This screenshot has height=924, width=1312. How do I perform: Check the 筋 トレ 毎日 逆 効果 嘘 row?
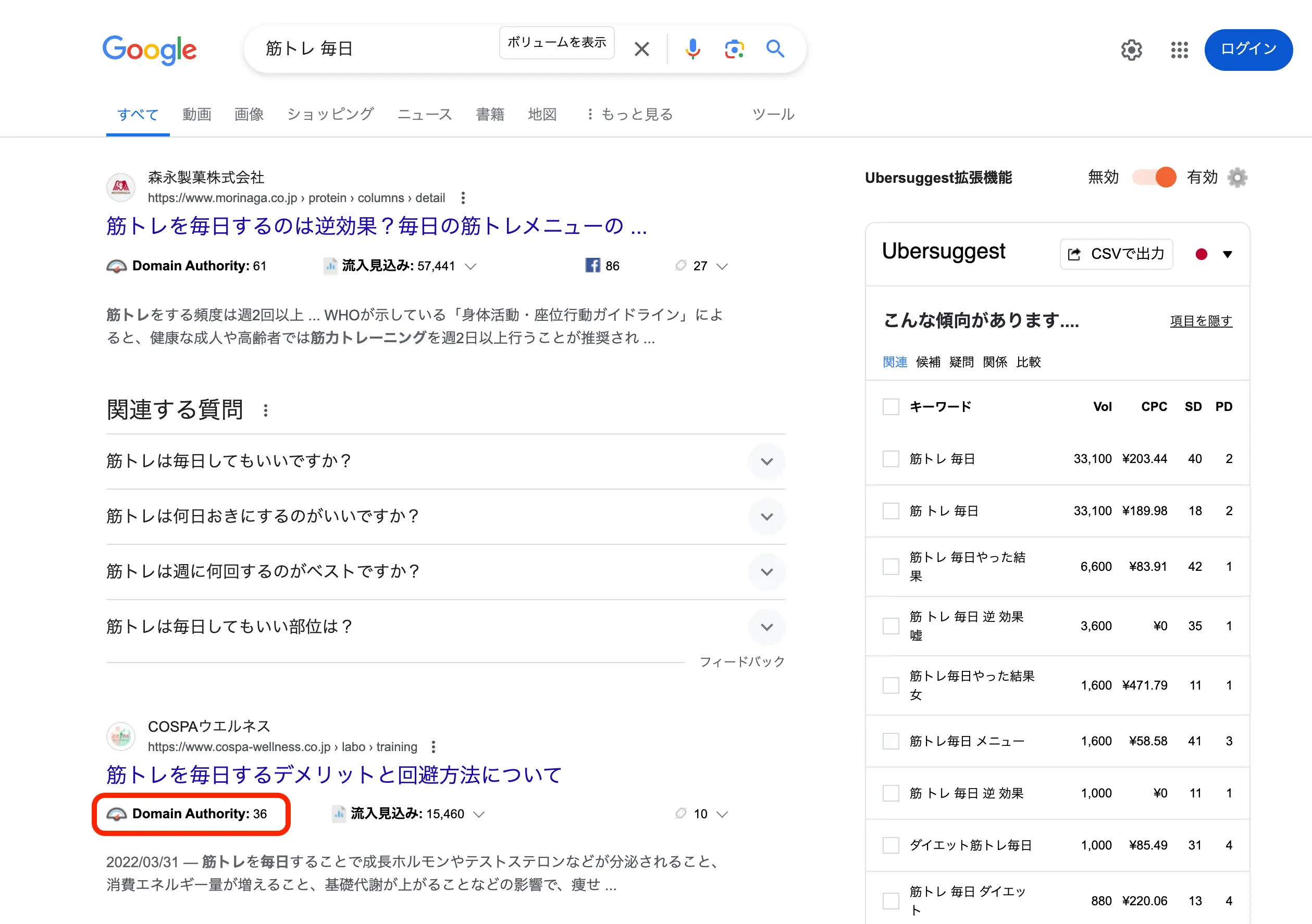[x=891, y=626]
